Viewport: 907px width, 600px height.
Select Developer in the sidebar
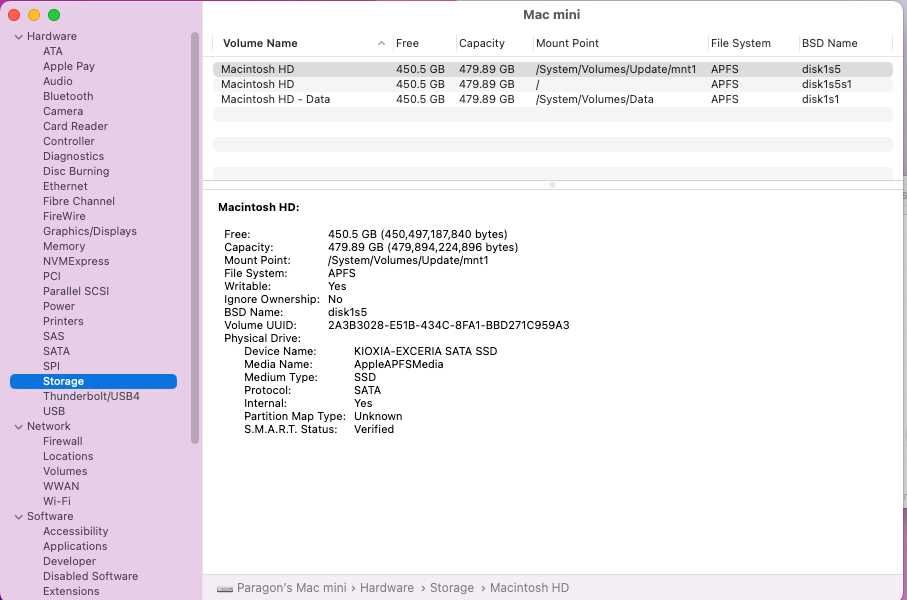click(69, 561)
